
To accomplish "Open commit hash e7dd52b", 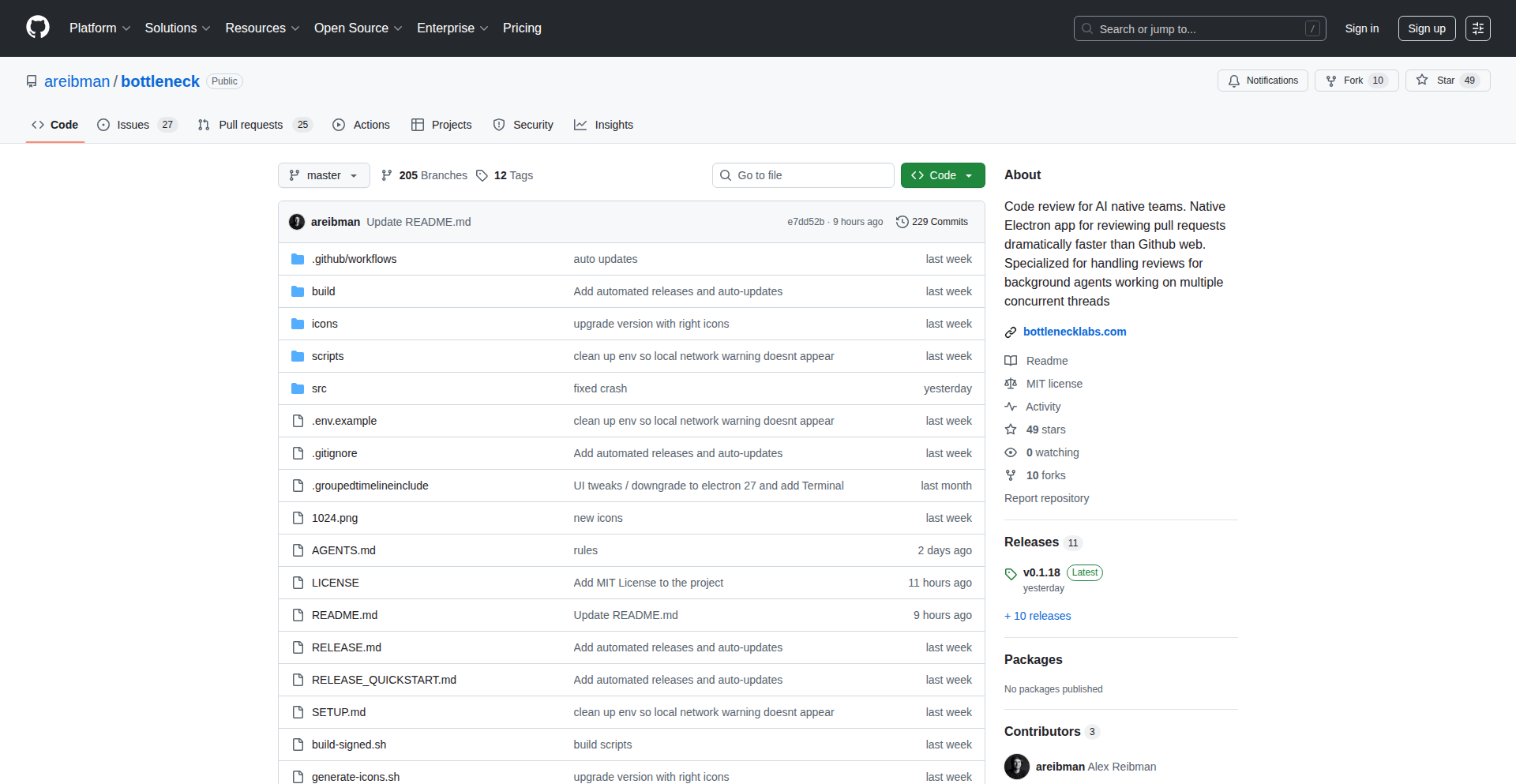I will tap(805, 222).
